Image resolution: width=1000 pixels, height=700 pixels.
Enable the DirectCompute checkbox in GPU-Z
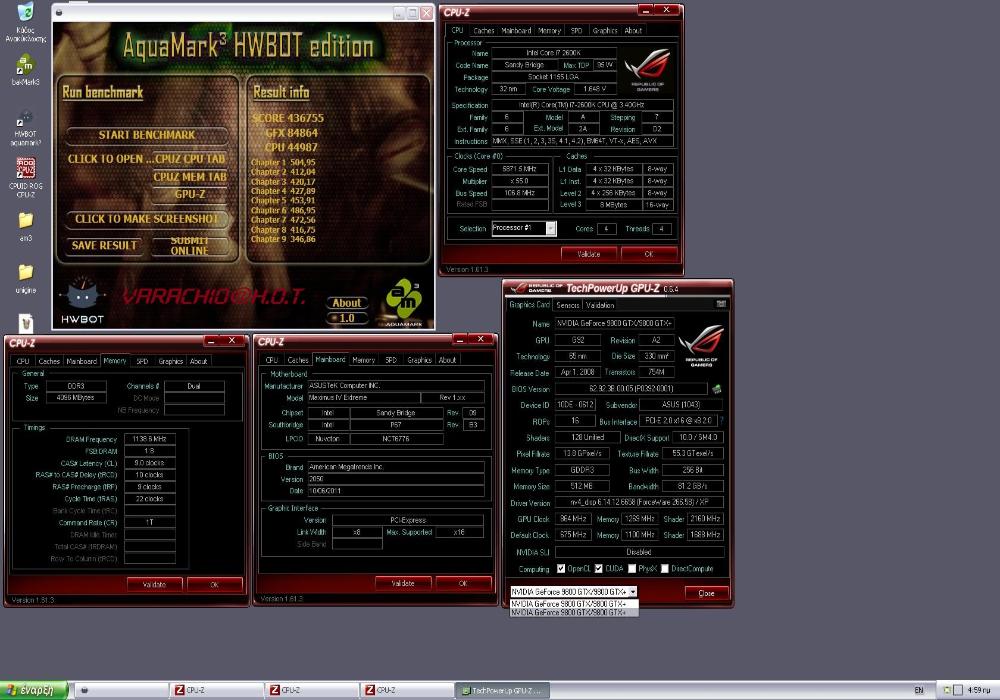pyautogui.click(x=665, y=569)
